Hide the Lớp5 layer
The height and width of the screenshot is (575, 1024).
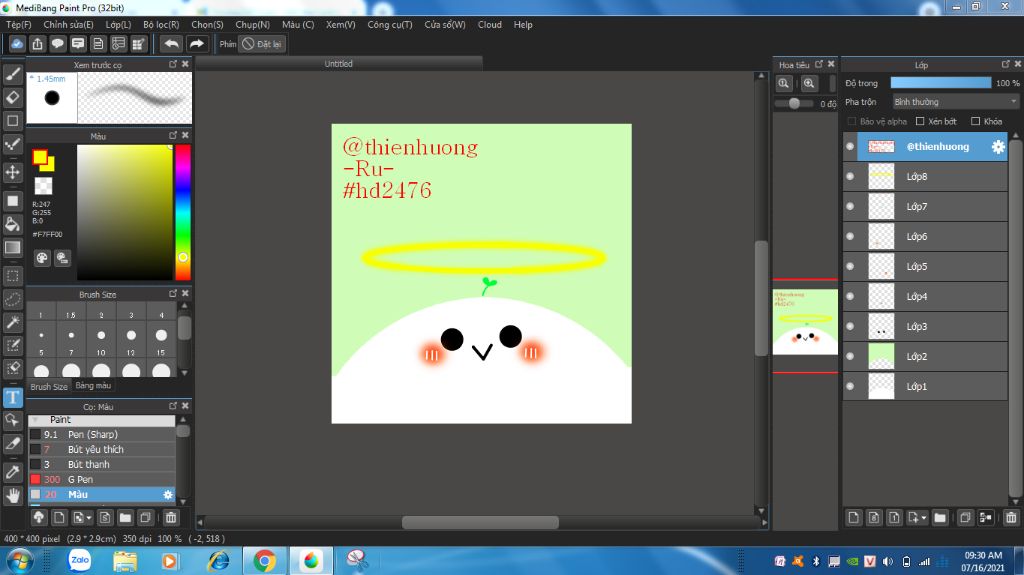tap(850, 267)
